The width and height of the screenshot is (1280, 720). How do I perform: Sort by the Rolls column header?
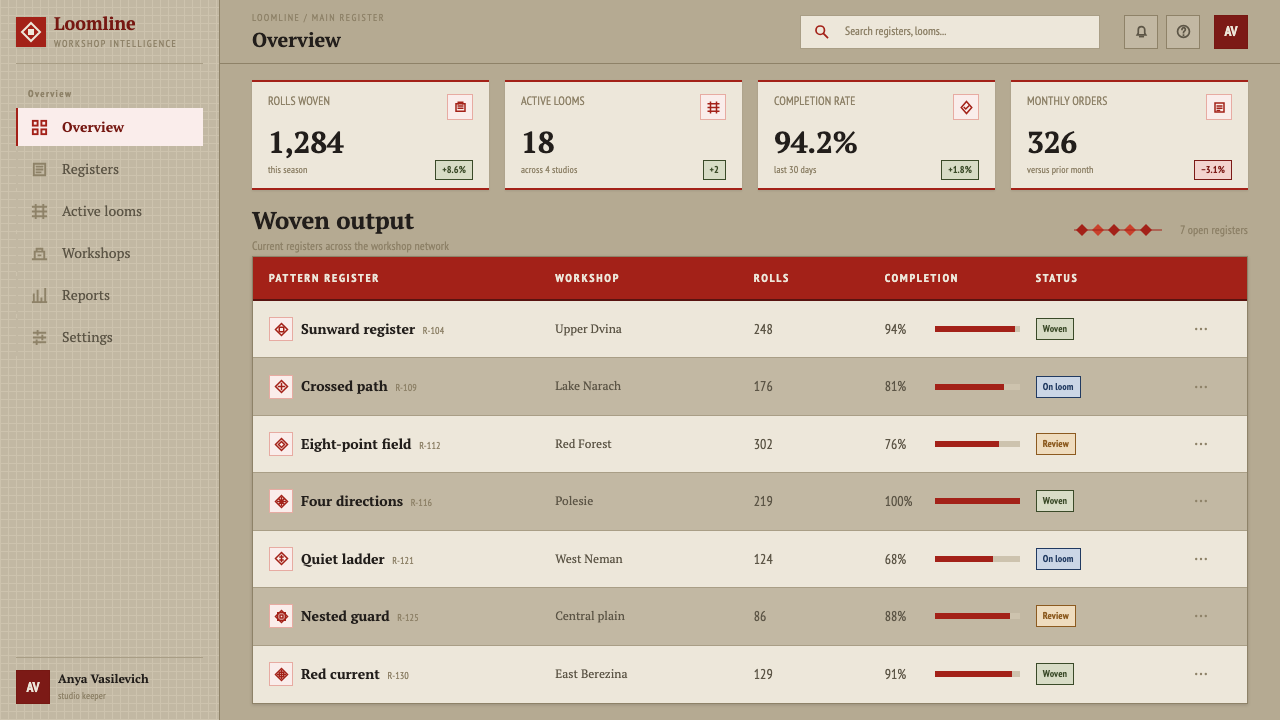[771, 278]
